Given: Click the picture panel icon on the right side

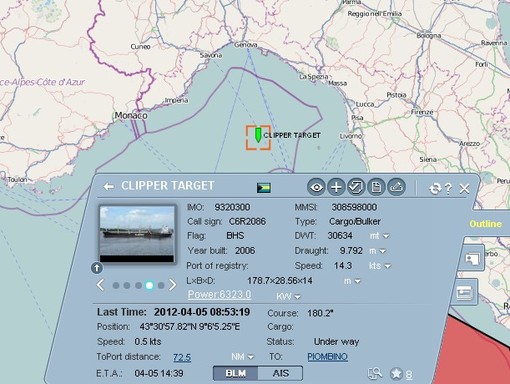Looking at the screenshot, I should (472, 258).
